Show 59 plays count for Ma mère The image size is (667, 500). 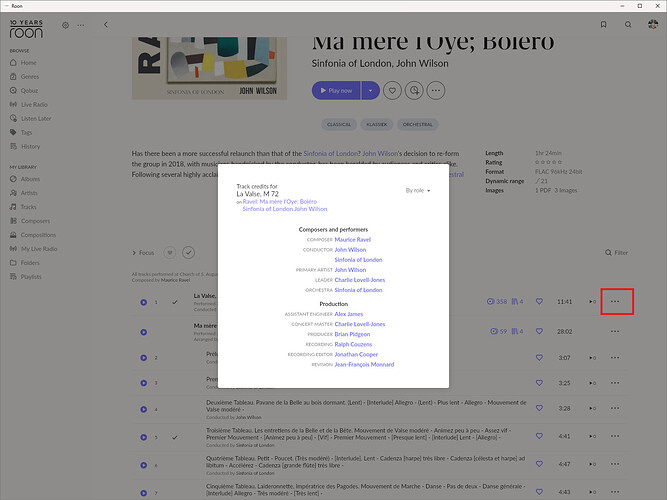(499, 331)
